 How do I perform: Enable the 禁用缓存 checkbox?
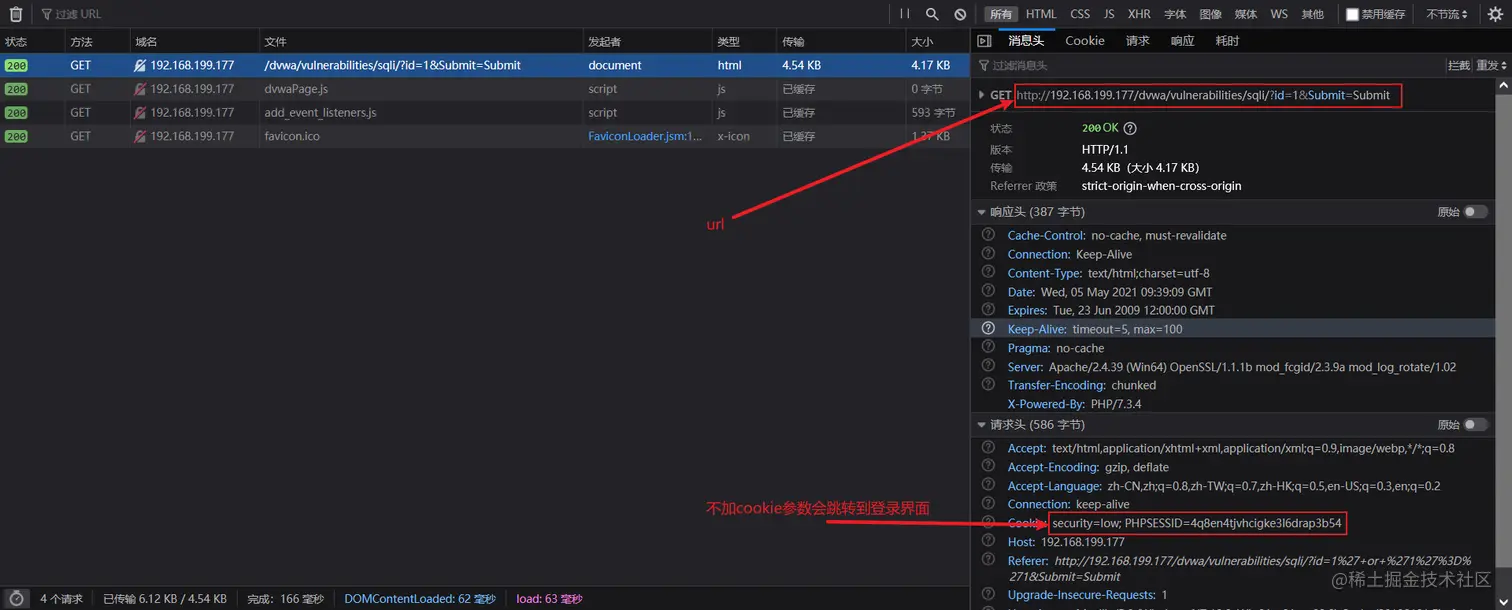(1352, 14)
